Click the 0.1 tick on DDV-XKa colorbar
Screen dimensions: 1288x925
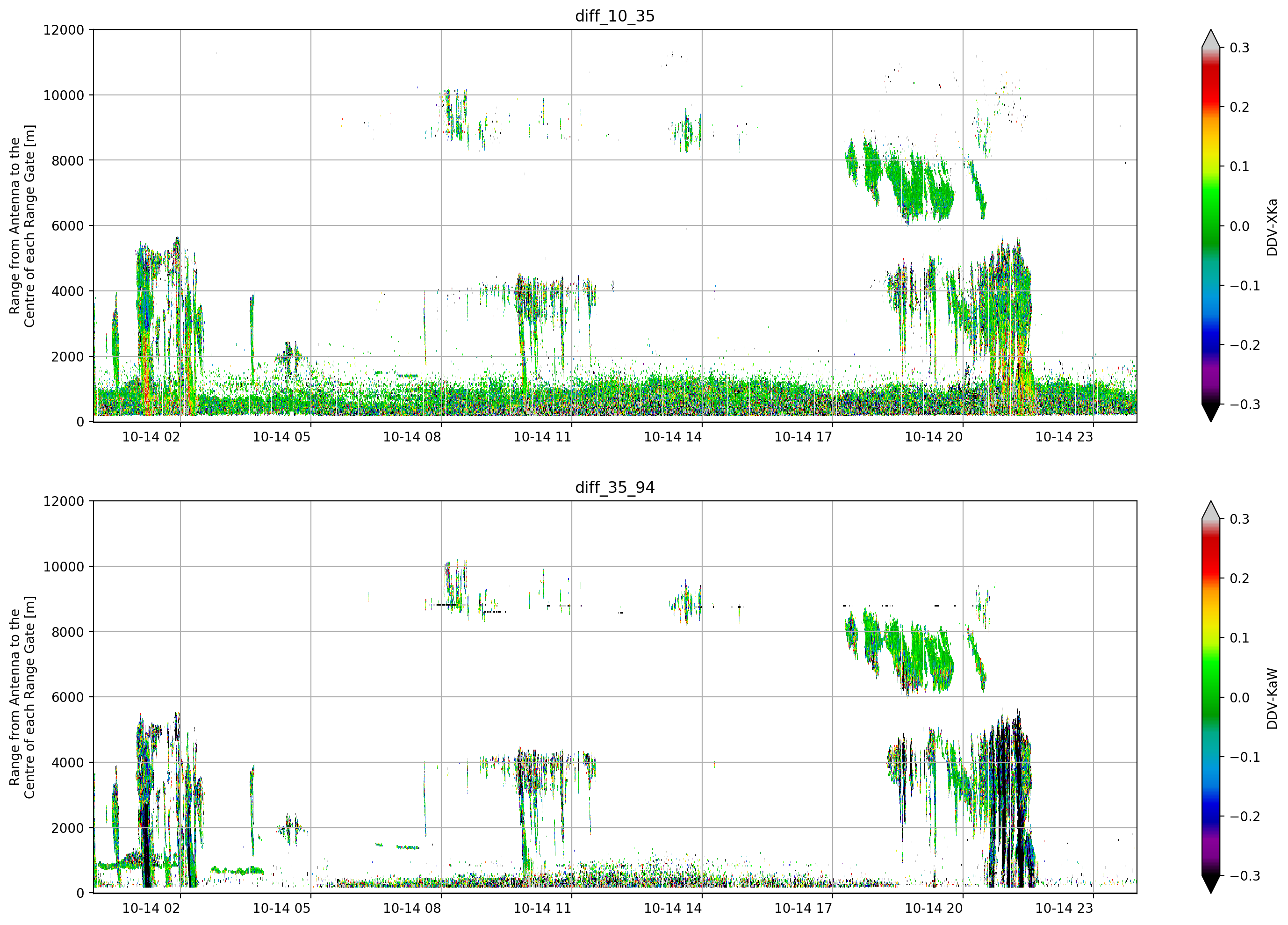pyautogui.click(x=1240, y=167)
